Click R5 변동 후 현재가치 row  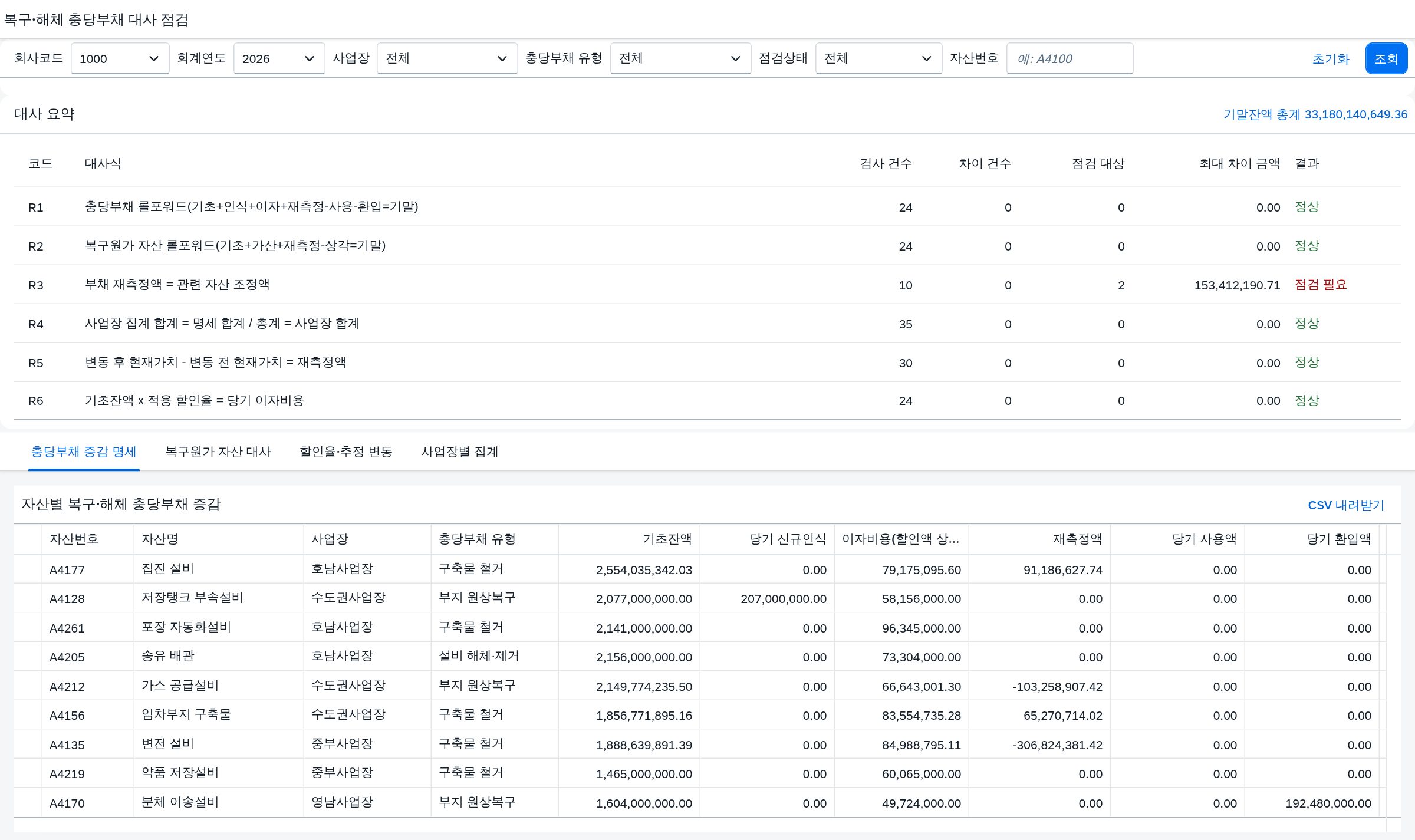[707, 363]
